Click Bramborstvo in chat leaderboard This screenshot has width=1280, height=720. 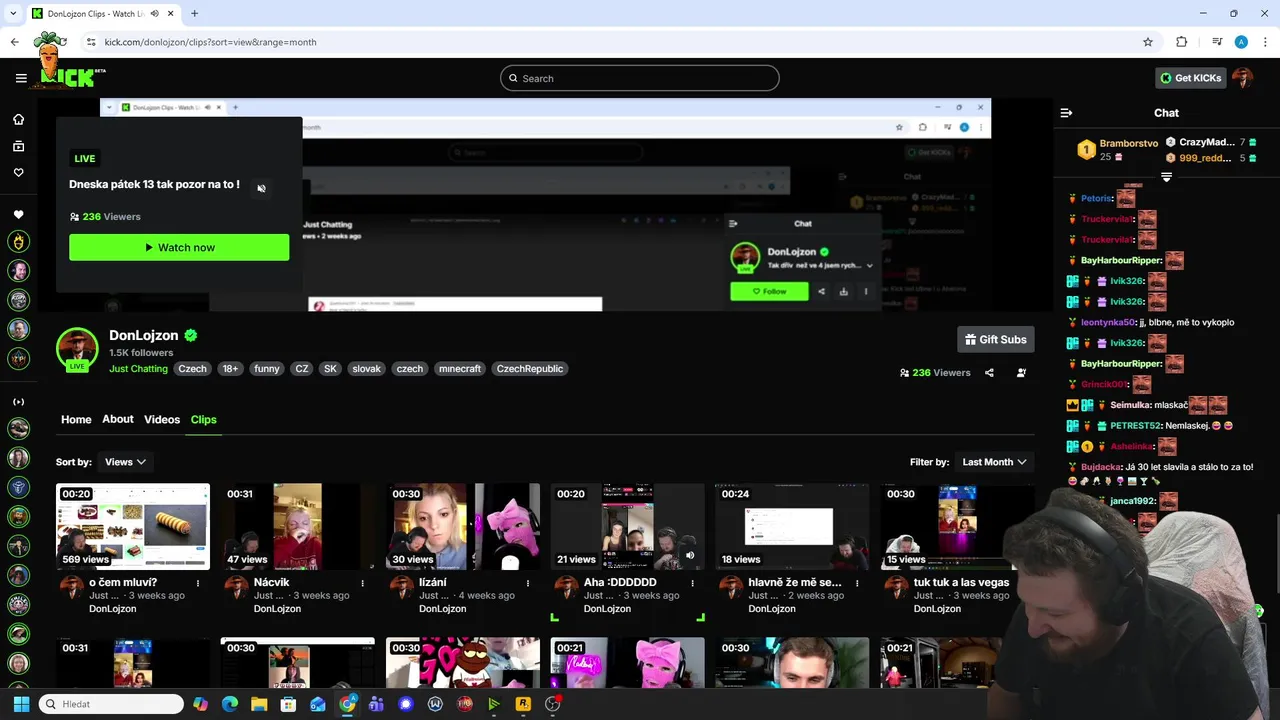[x=1128, y=144]
